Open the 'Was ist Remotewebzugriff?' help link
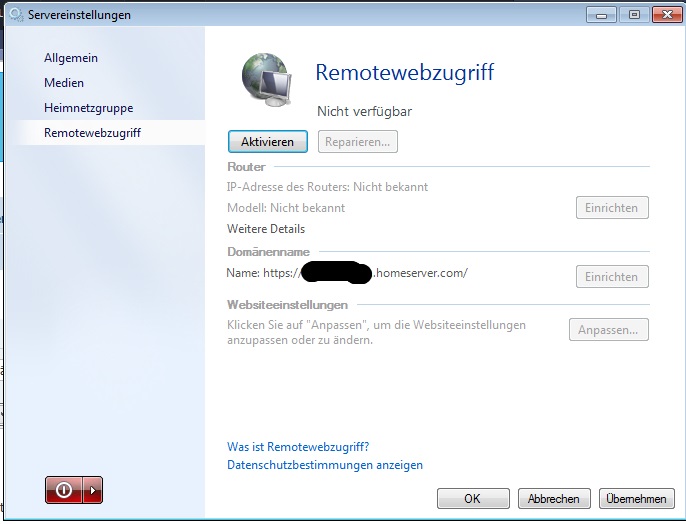The image size is (686, 524). coord(298,447)
